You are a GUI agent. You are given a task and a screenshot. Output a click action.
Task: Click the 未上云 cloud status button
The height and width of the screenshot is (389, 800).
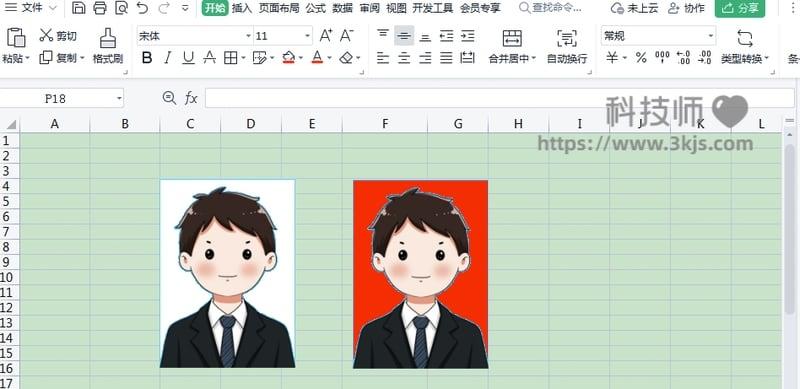click(634, 8)
